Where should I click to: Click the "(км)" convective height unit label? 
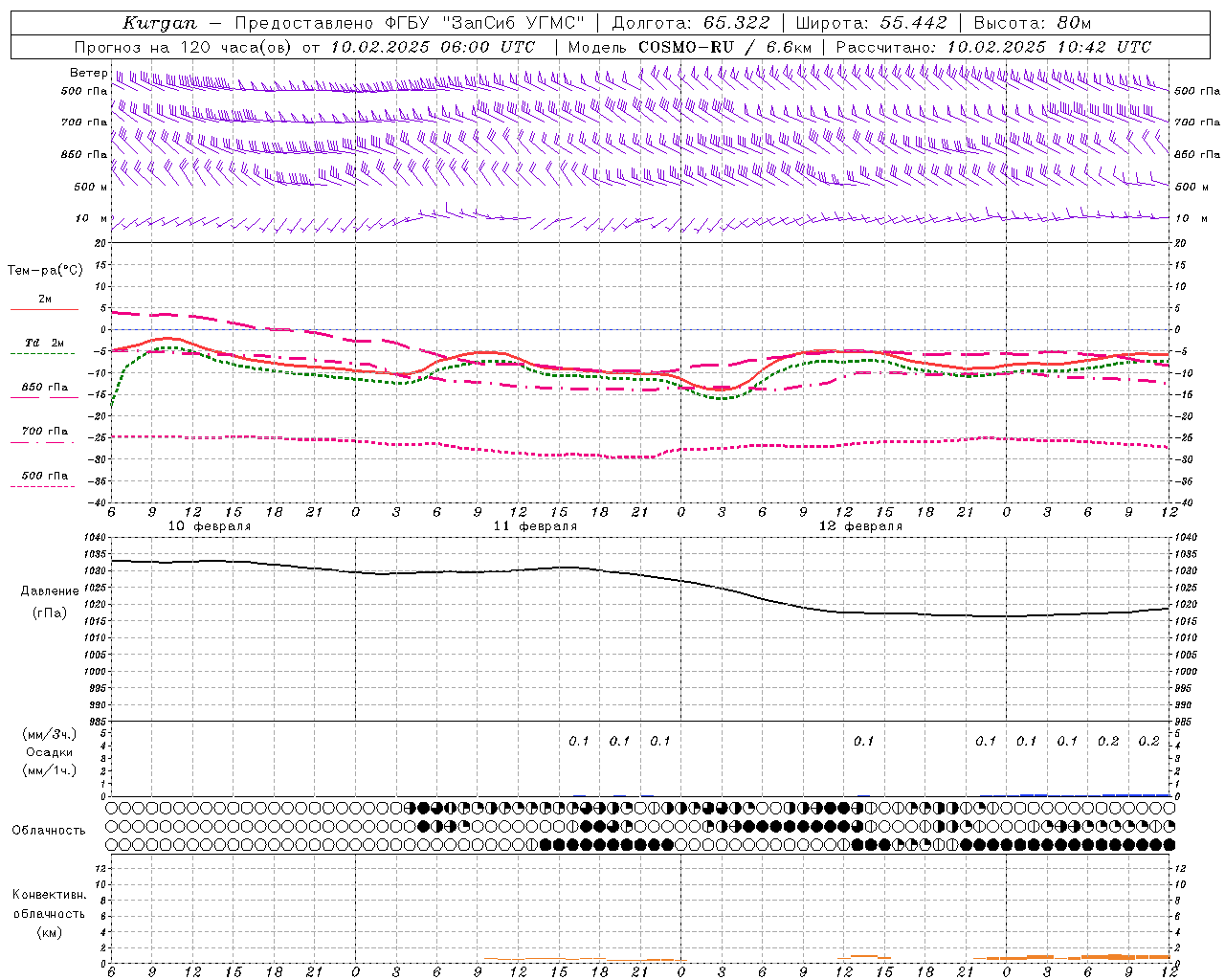point(49,932)
